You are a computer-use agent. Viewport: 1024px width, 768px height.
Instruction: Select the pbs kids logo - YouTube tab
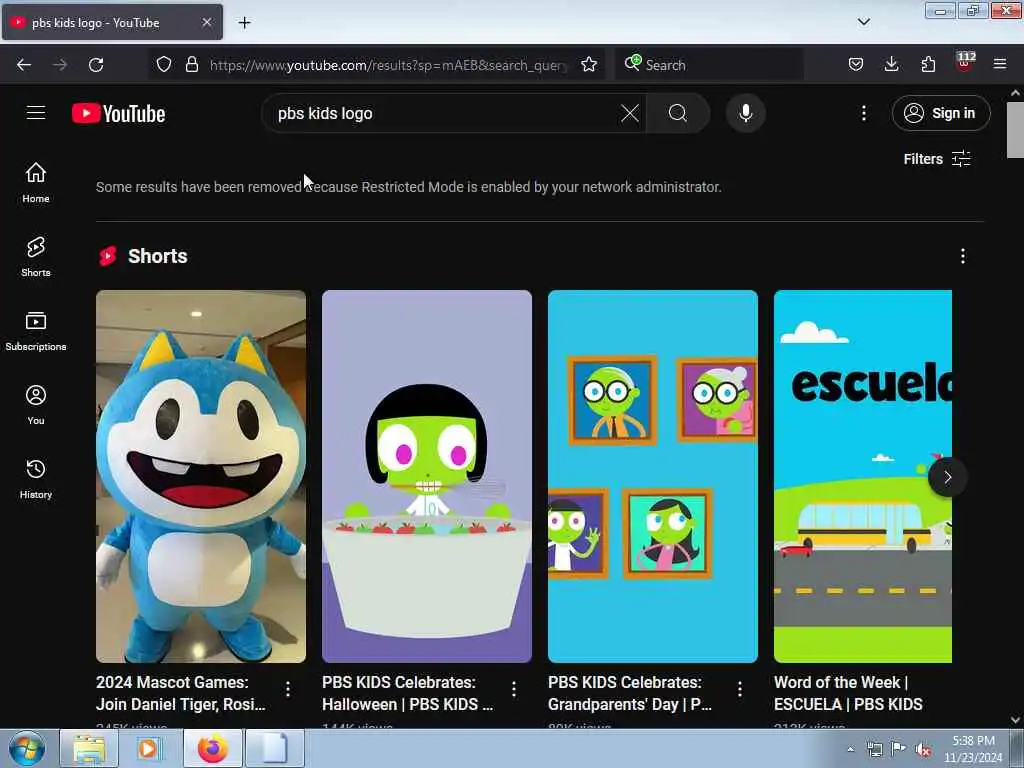click(x=112, y=23)
